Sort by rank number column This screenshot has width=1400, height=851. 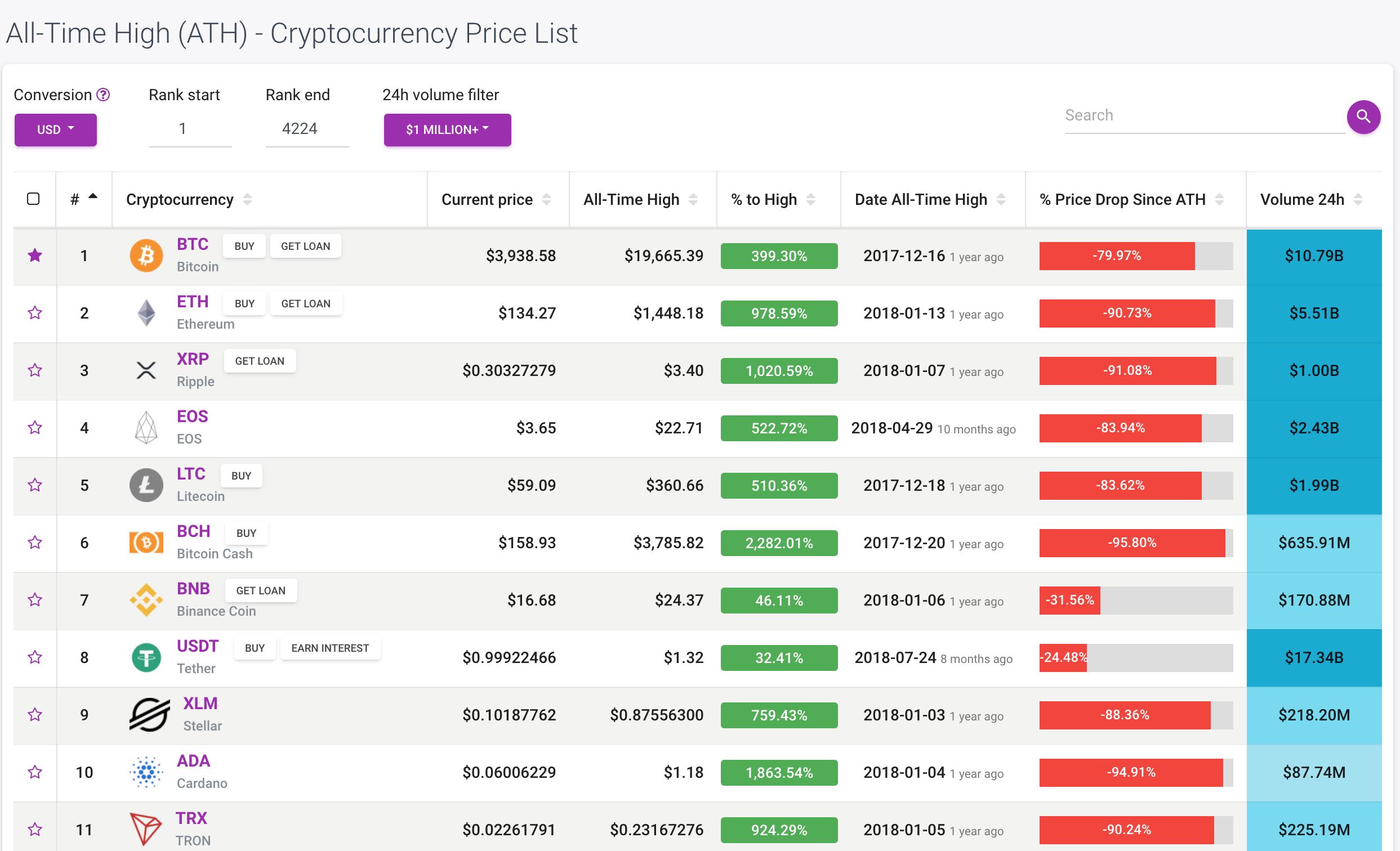click(x=83, y=199)
